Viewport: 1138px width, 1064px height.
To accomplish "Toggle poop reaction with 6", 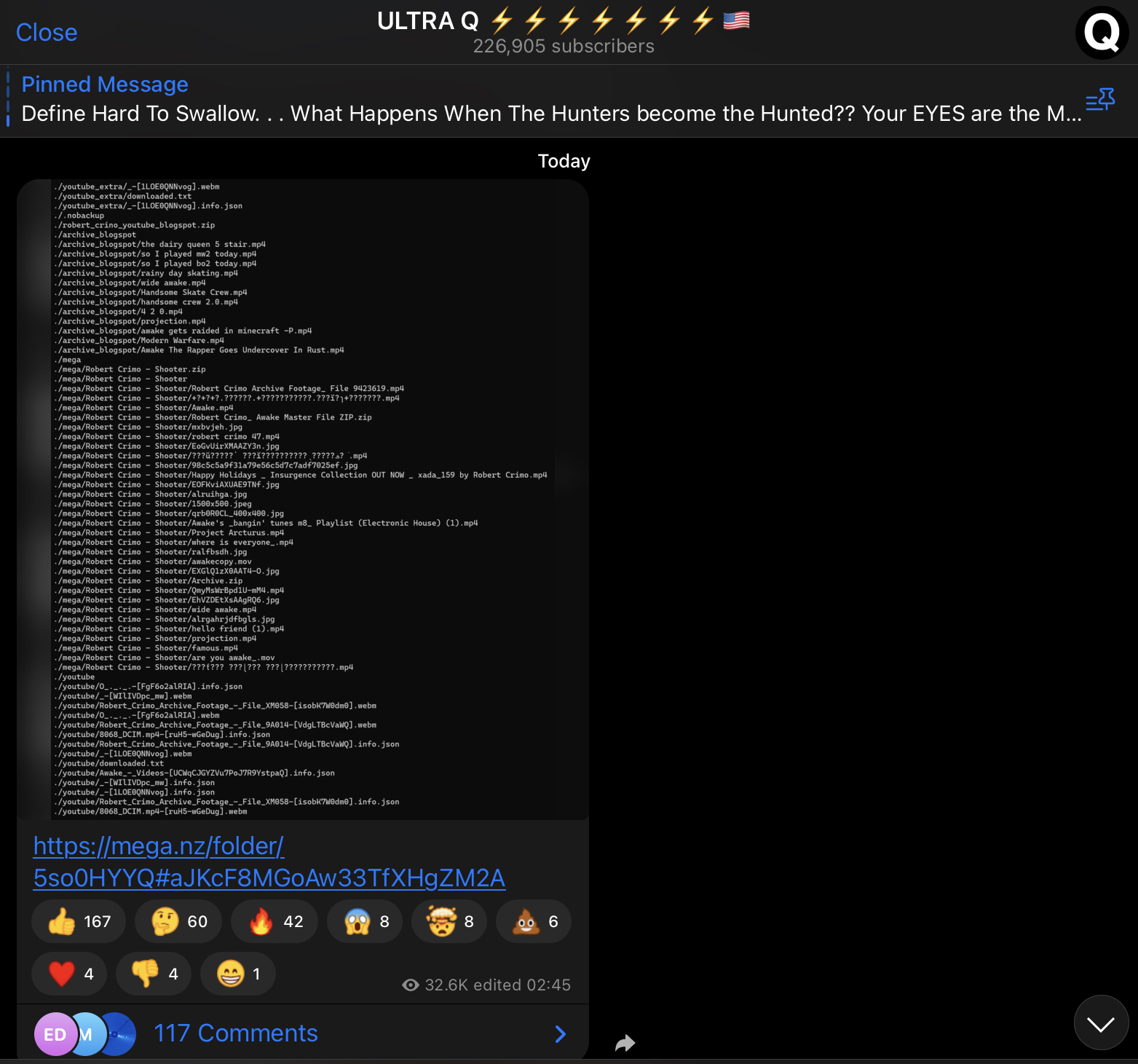I will point(534,921).
